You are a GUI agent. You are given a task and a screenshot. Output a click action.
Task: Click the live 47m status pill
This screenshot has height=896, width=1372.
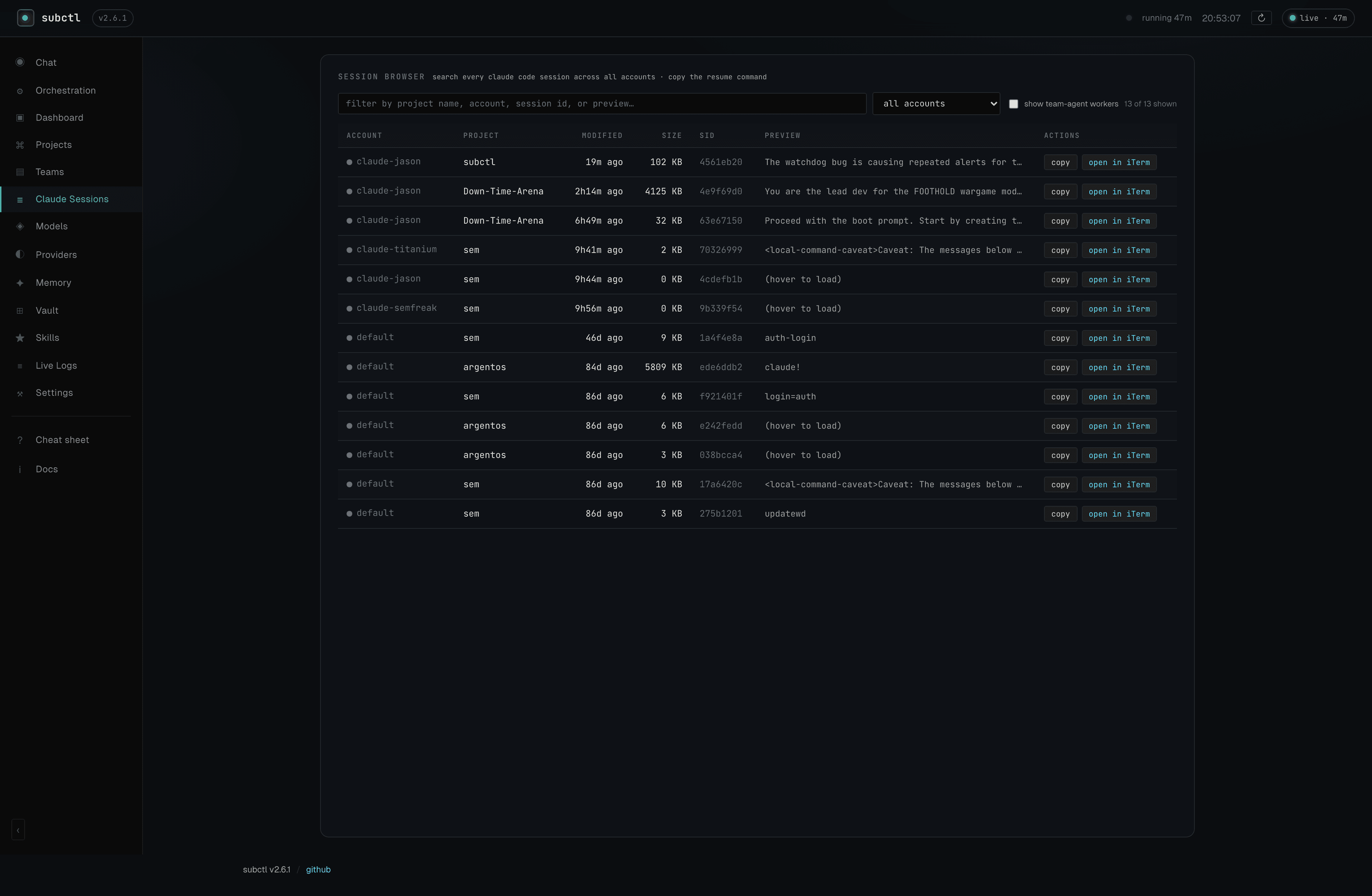[x=1318, y=18]
